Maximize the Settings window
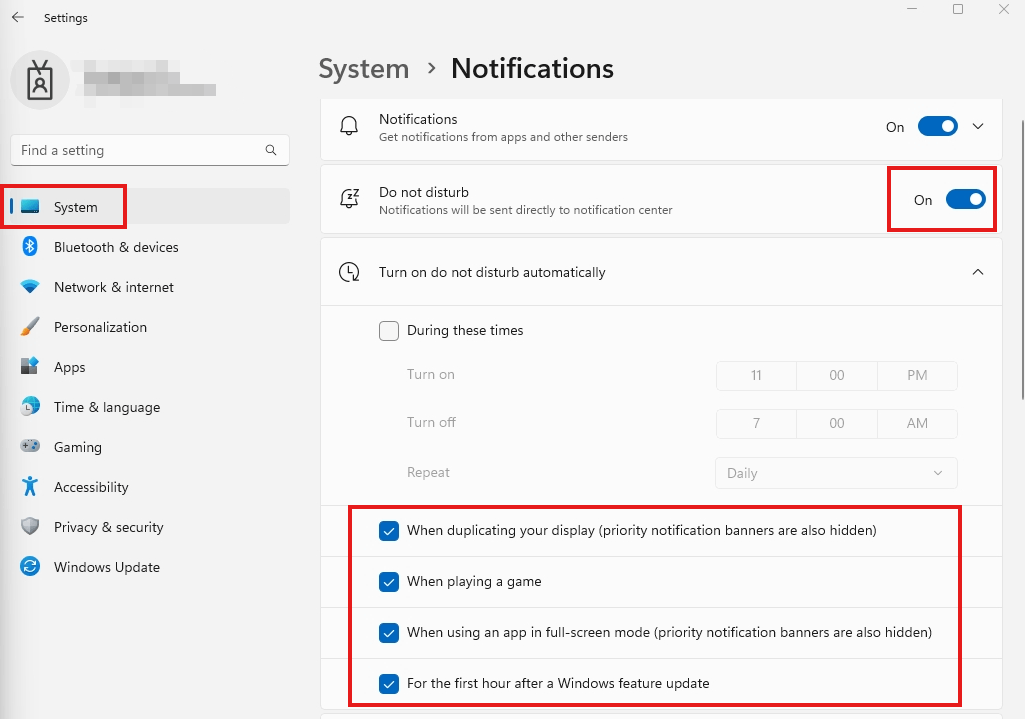Screen dimensions: 1025x719 coord(958,9)
